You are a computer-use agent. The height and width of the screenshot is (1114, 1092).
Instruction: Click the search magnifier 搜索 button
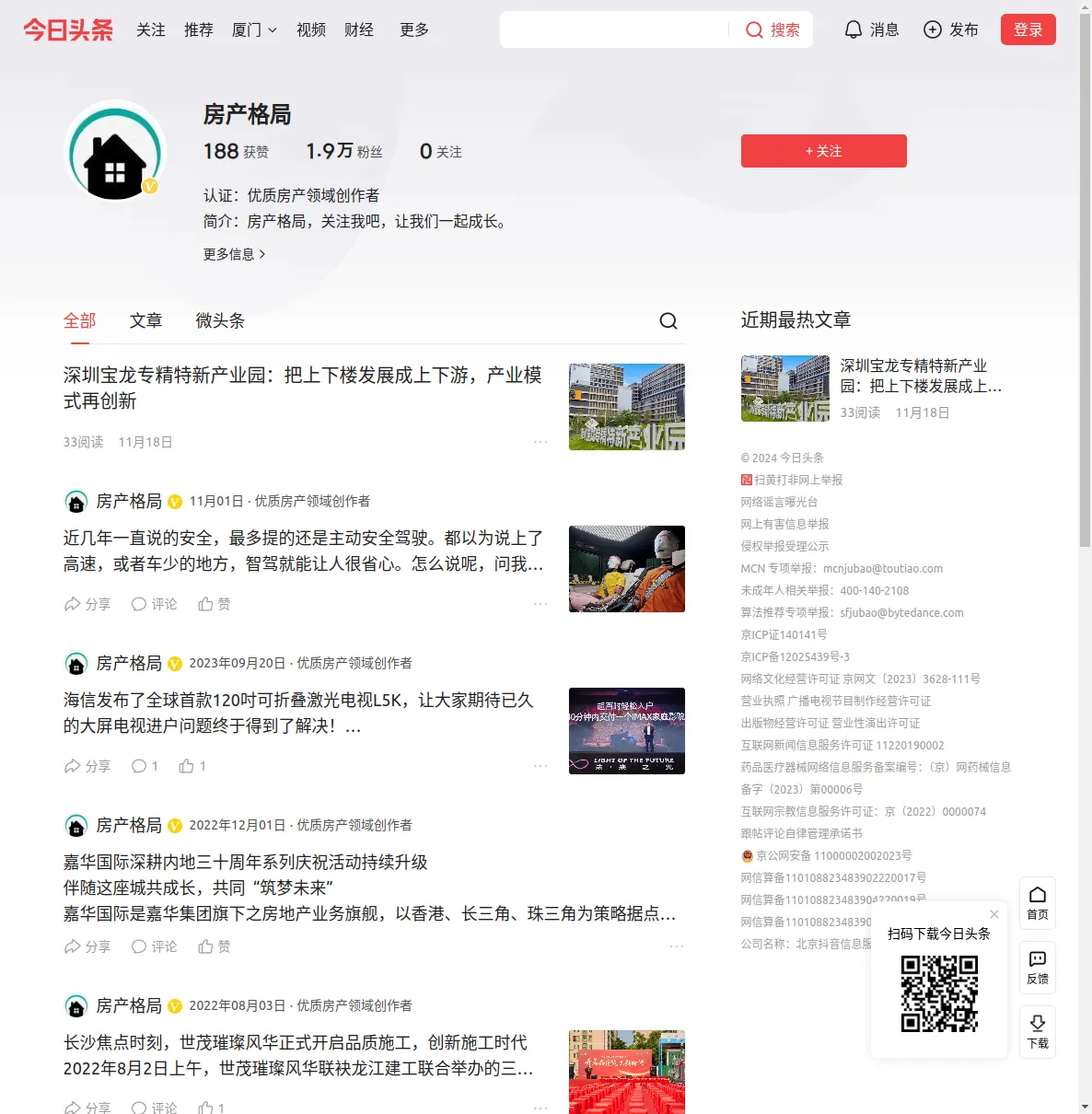[x=772, y=29]
